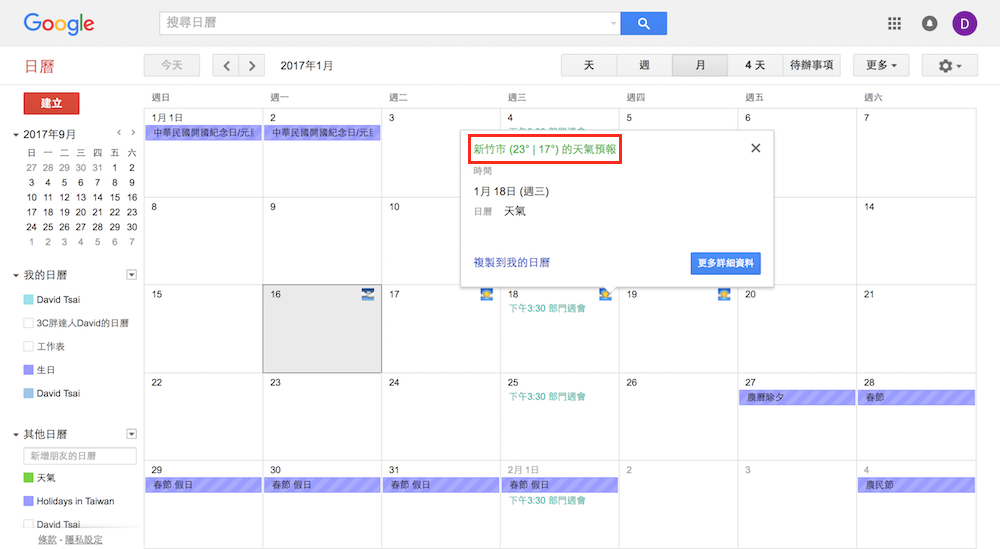Screen dimensions: 1000x549
Task: Click weather icon on January 17
Action: click(487, 294)
